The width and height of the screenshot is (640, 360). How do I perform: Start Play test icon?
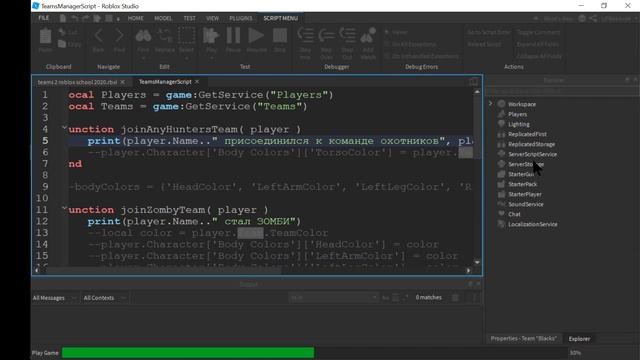tap(211, 36)
